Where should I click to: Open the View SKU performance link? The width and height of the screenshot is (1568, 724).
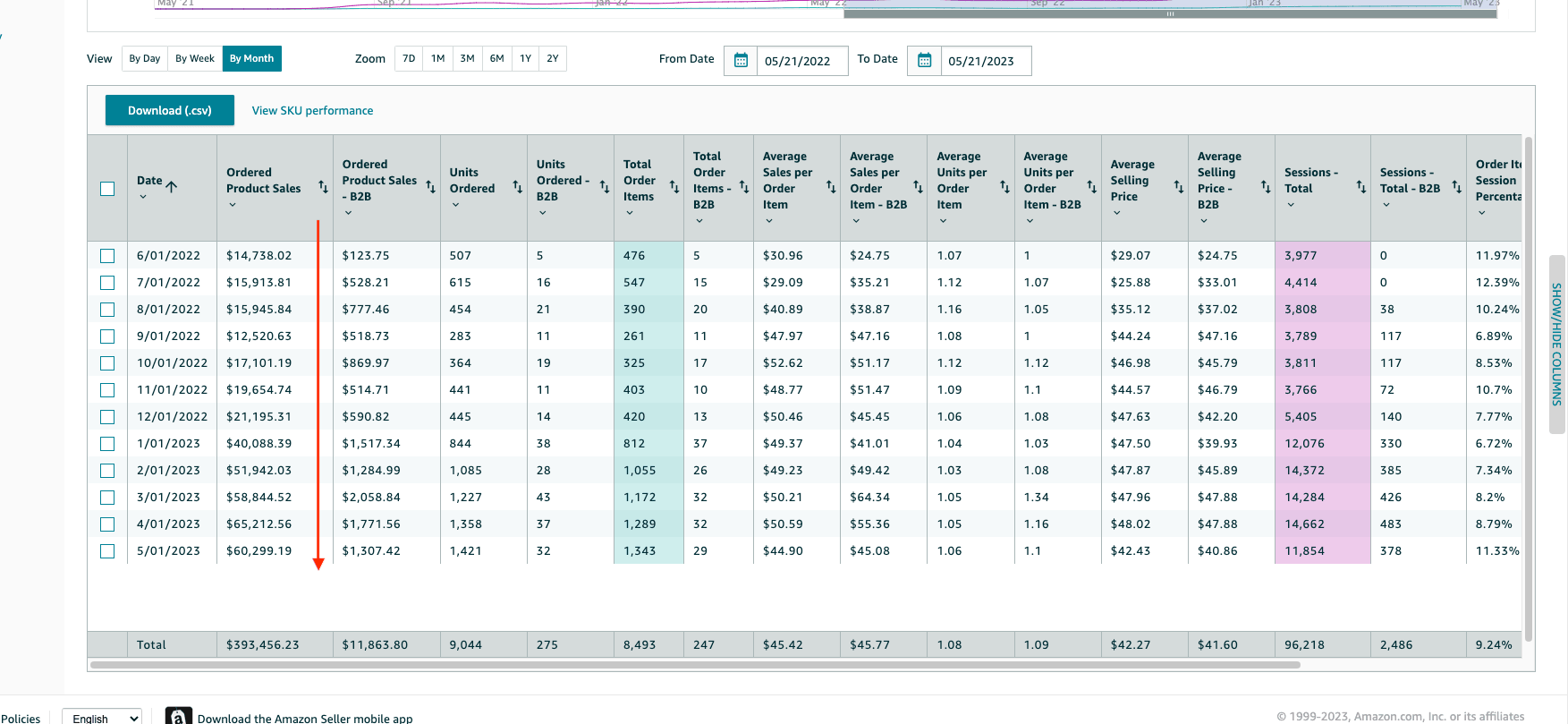point(312,111)
